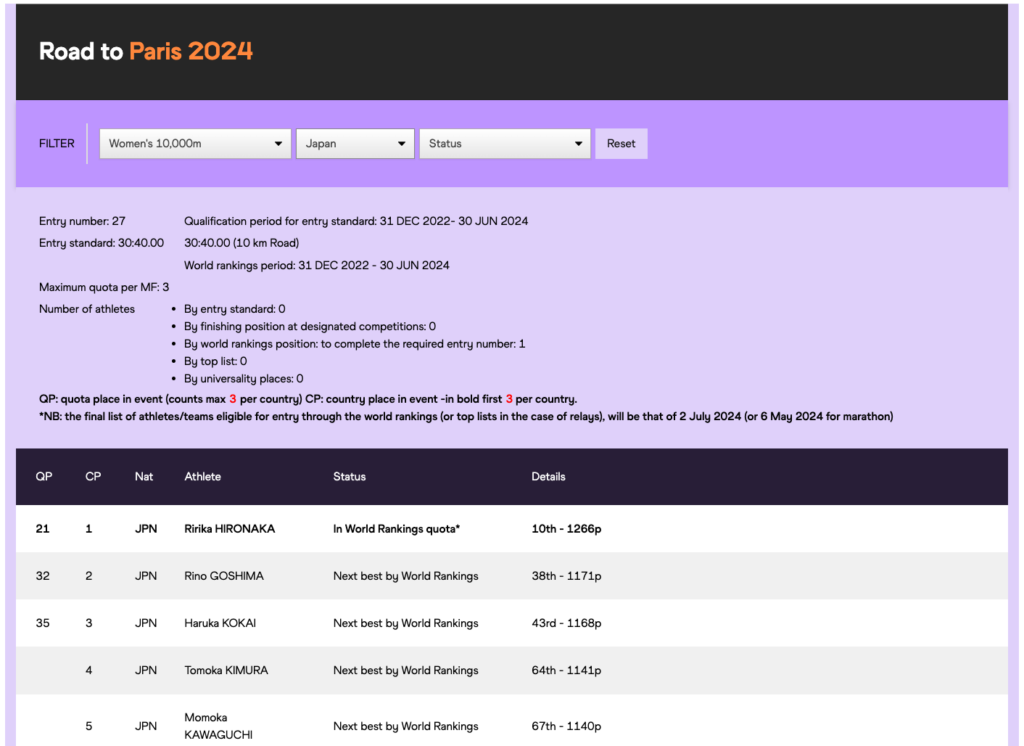Select athlete Momoka KAWAGUCHI
Screen dimensions: 1024x746
pyautogui.click(x=218, y=726)
